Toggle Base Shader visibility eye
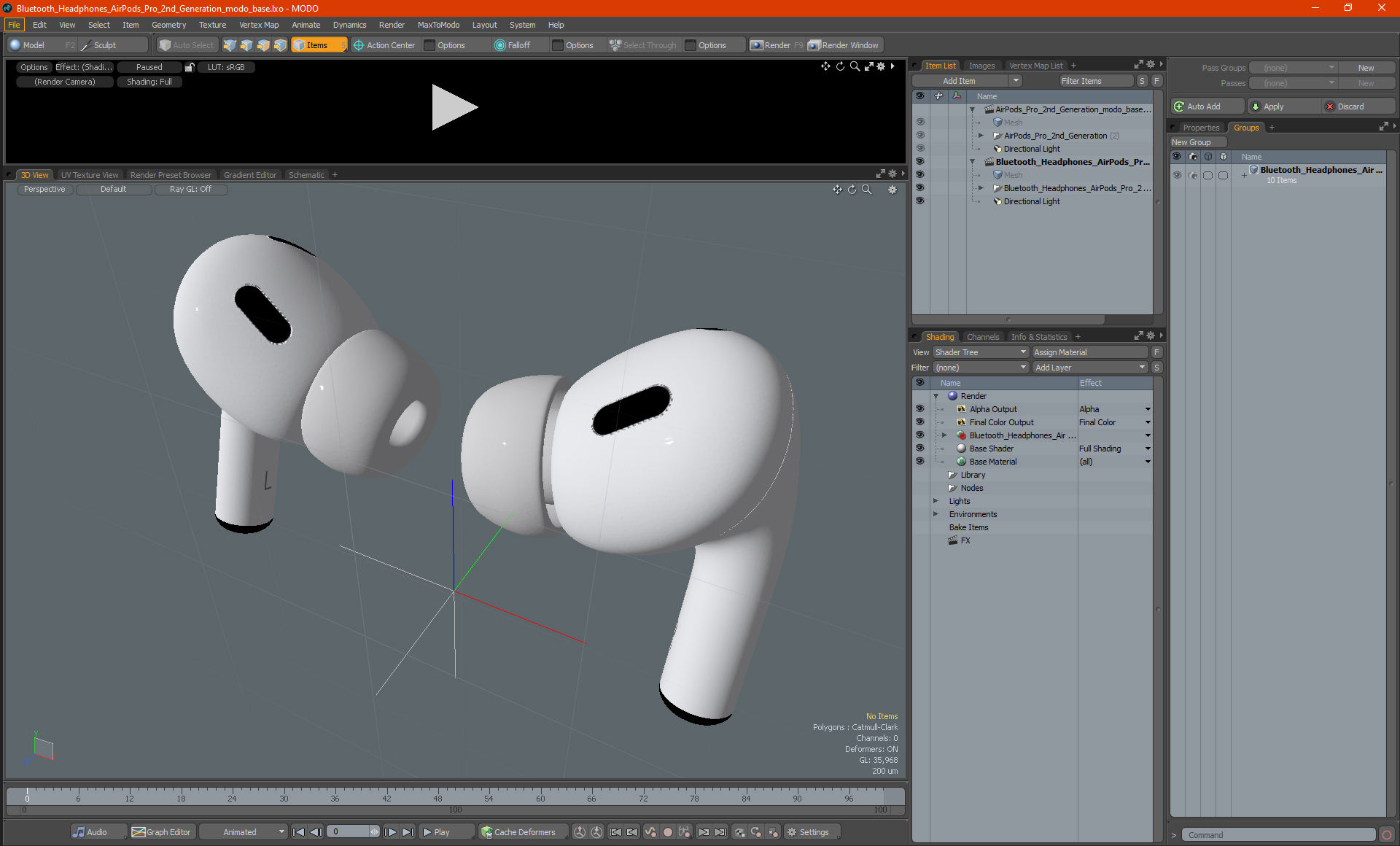Image resolution: width=1400 pixels, height=846 pixels. click(x=919, y=449)
